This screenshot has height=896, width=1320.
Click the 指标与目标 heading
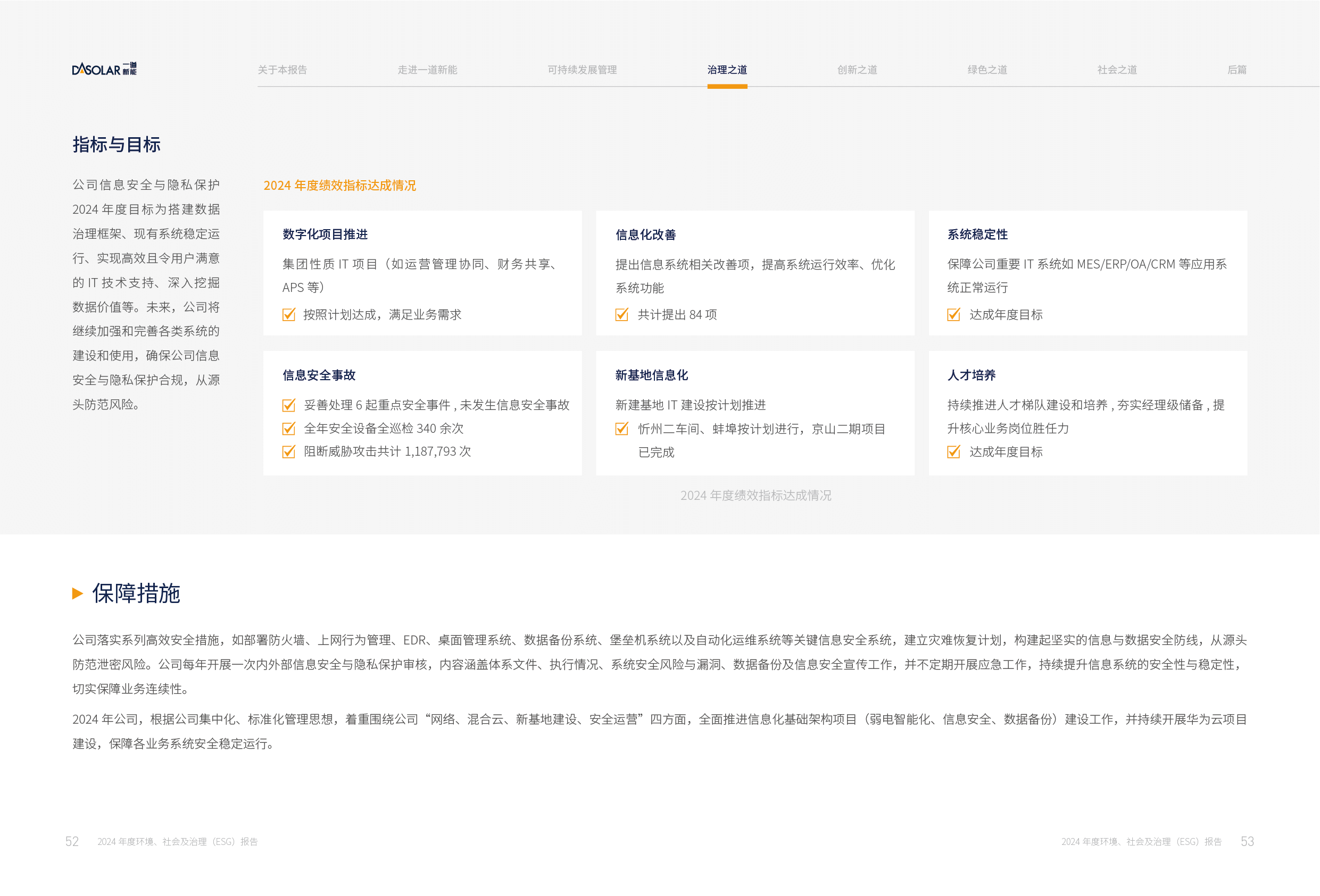117,144
